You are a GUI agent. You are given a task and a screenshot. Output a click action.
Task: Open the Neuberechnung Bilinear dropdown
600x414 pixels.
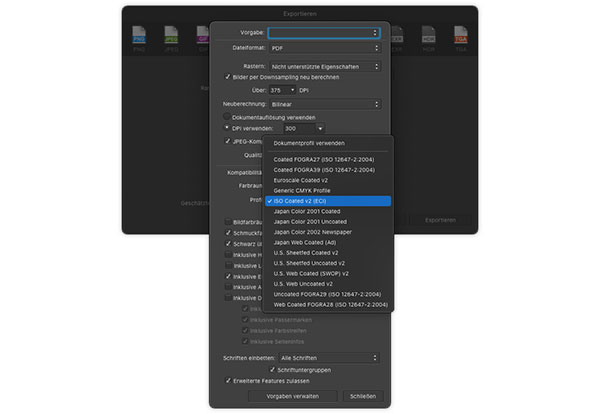(325, 104)
